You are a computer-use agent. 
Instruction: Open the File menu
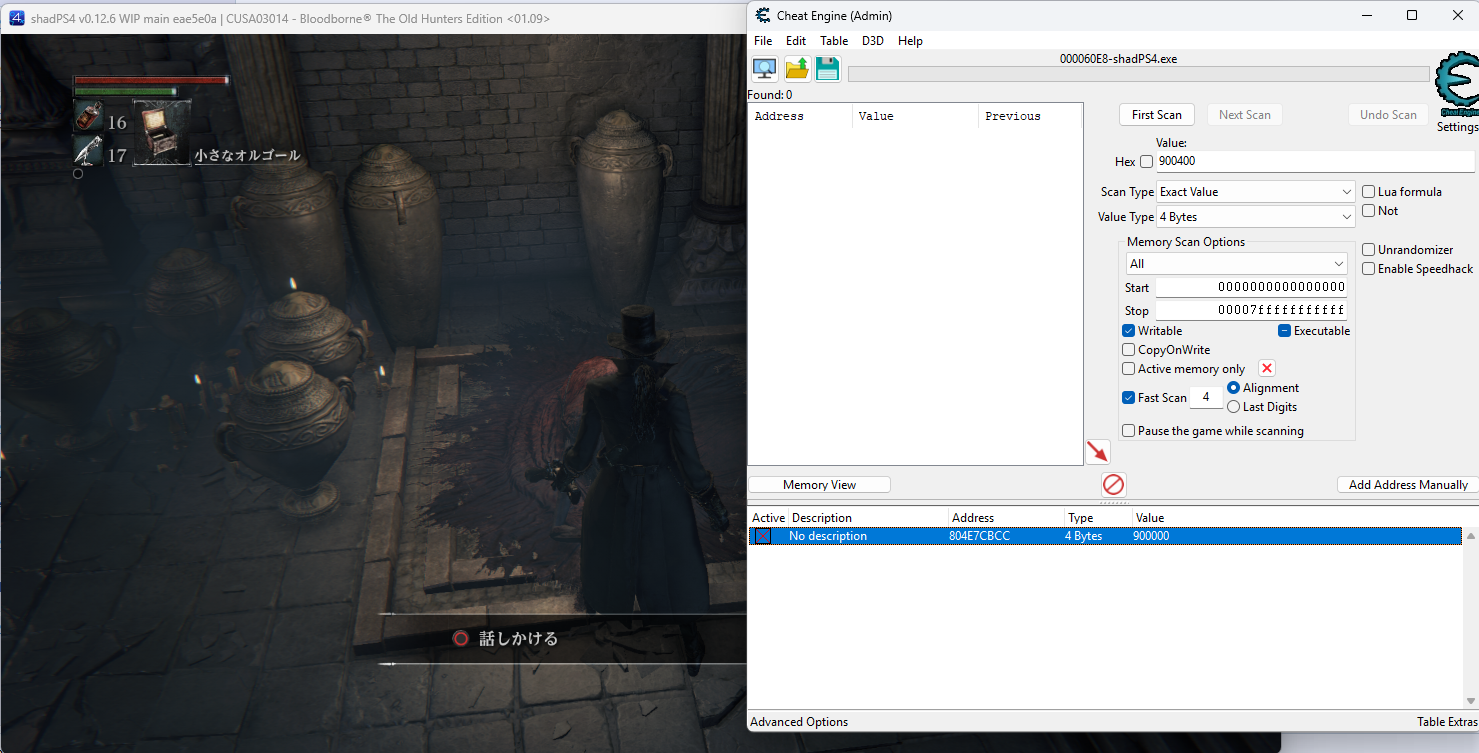pos(763,41)
